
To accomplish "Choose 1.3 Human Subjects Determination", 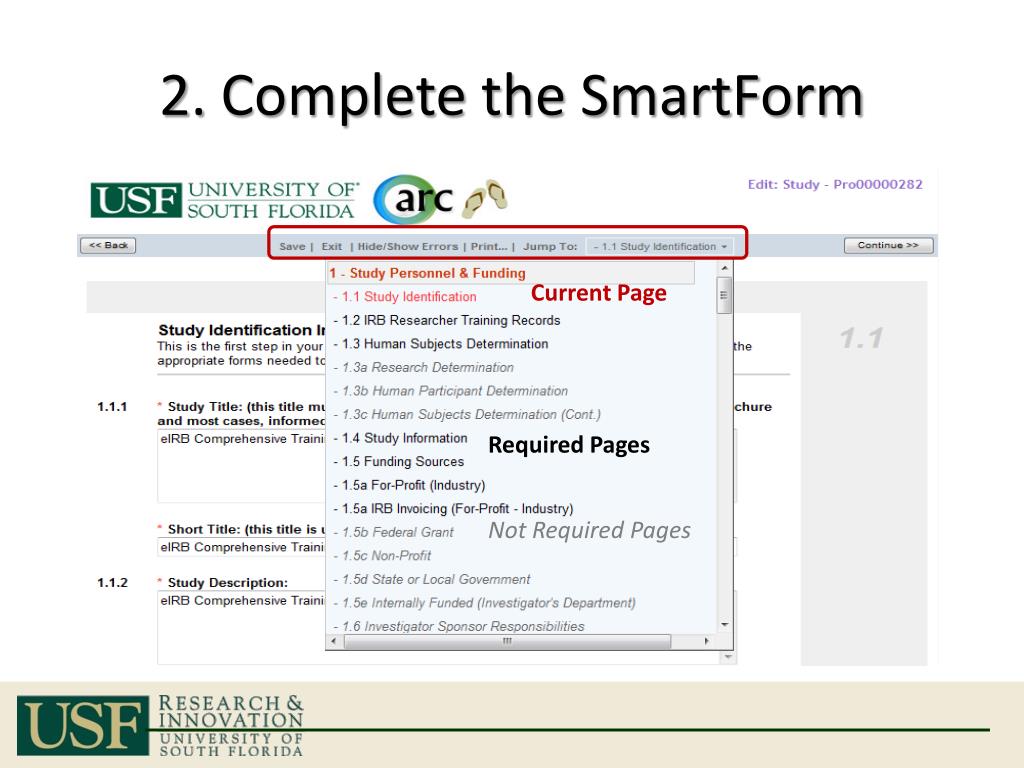I will pyautogui.click(x=440, y=344).
